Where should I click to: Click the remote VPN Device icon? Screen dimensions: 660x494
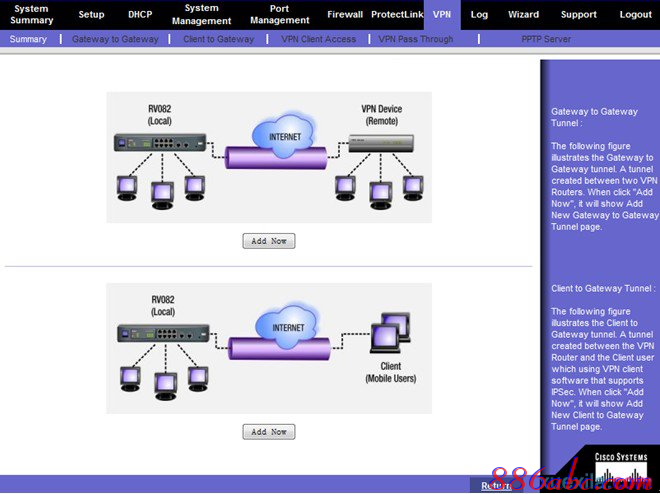tap(381, 143)
